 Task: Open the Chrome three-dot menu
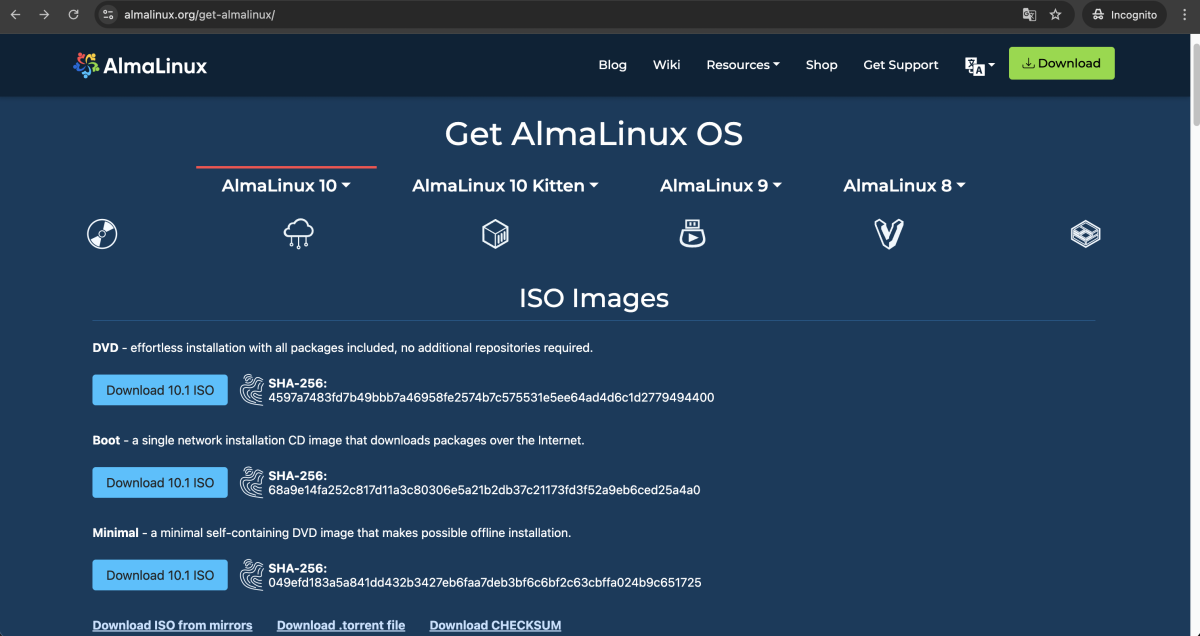tap(1184, 15)
